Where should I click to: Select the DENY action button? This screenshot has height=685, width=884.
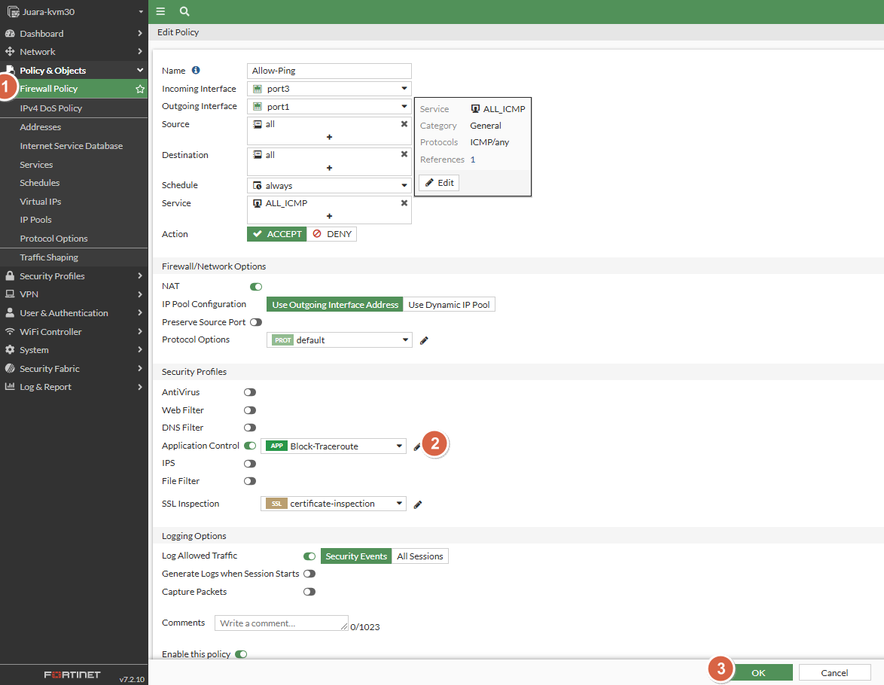pyautogui.click(x=332, y=234)
